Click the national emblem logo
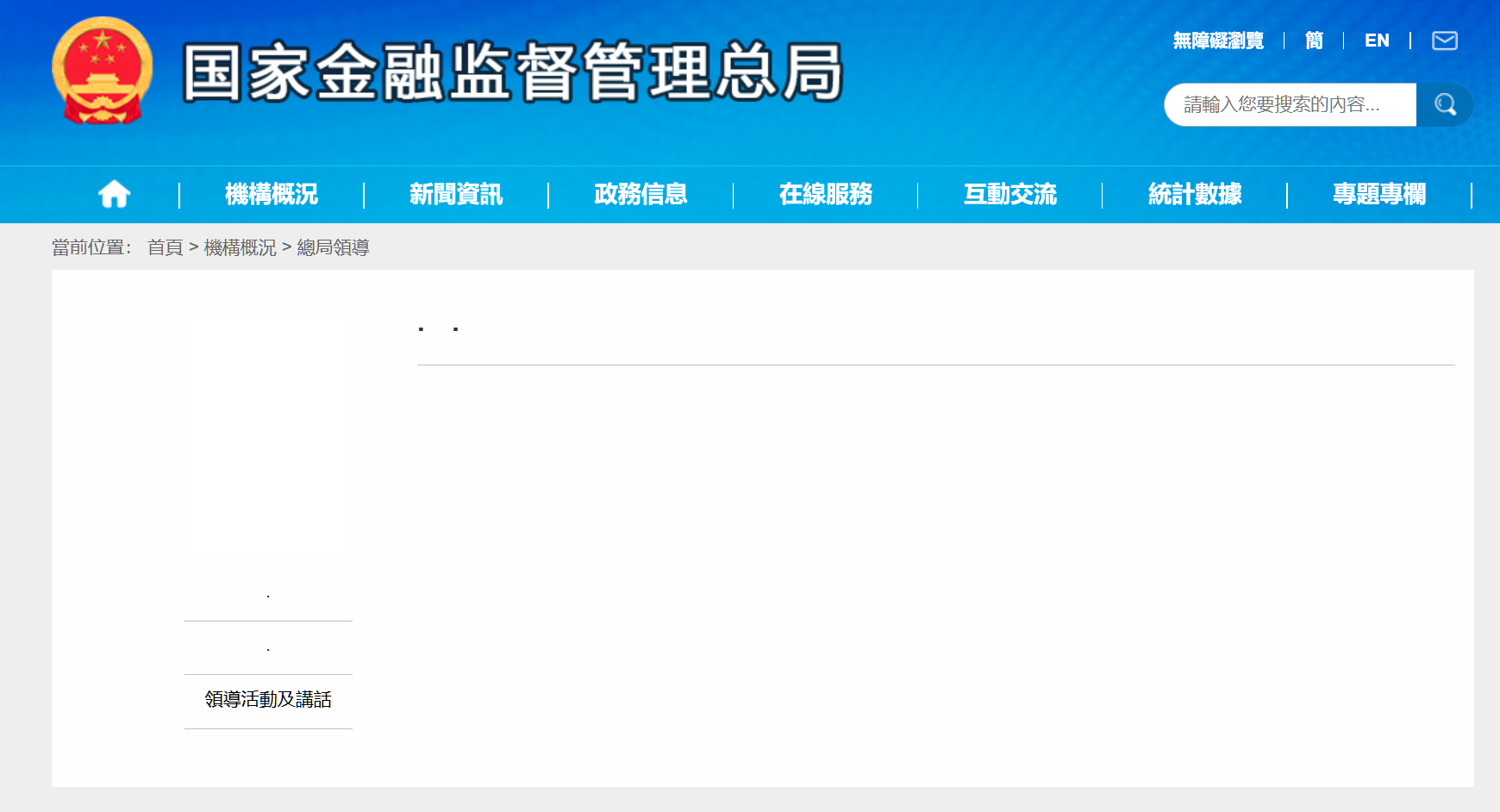This screenshot has width=1500, height=812. pos(103,71)
